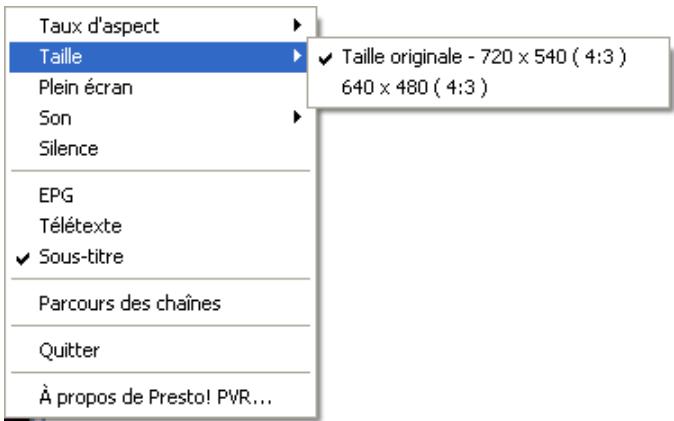Click the arrow beside Son

coord(299,117)
